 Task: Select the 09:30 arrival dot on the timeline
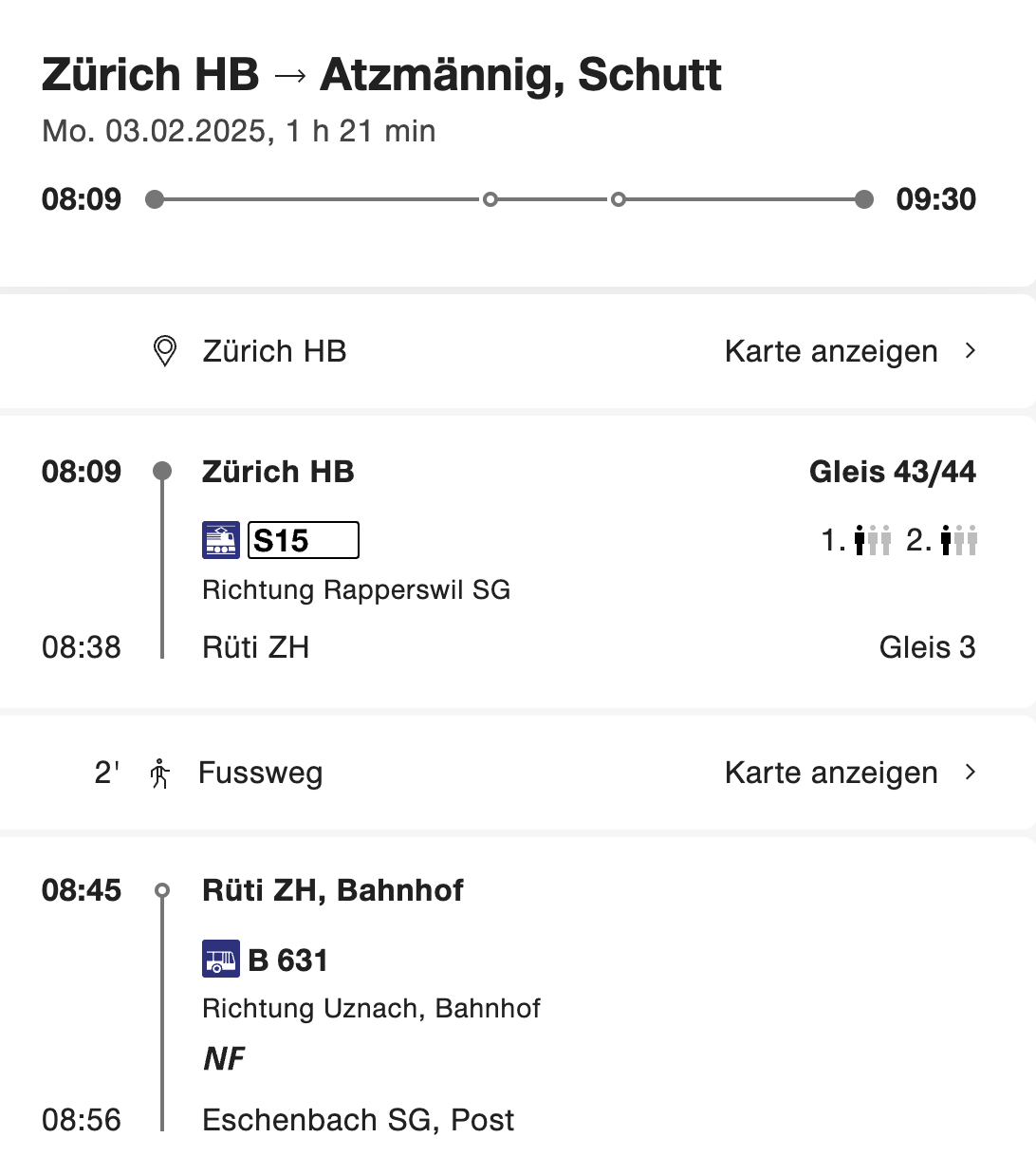click(x=863, y=199)
